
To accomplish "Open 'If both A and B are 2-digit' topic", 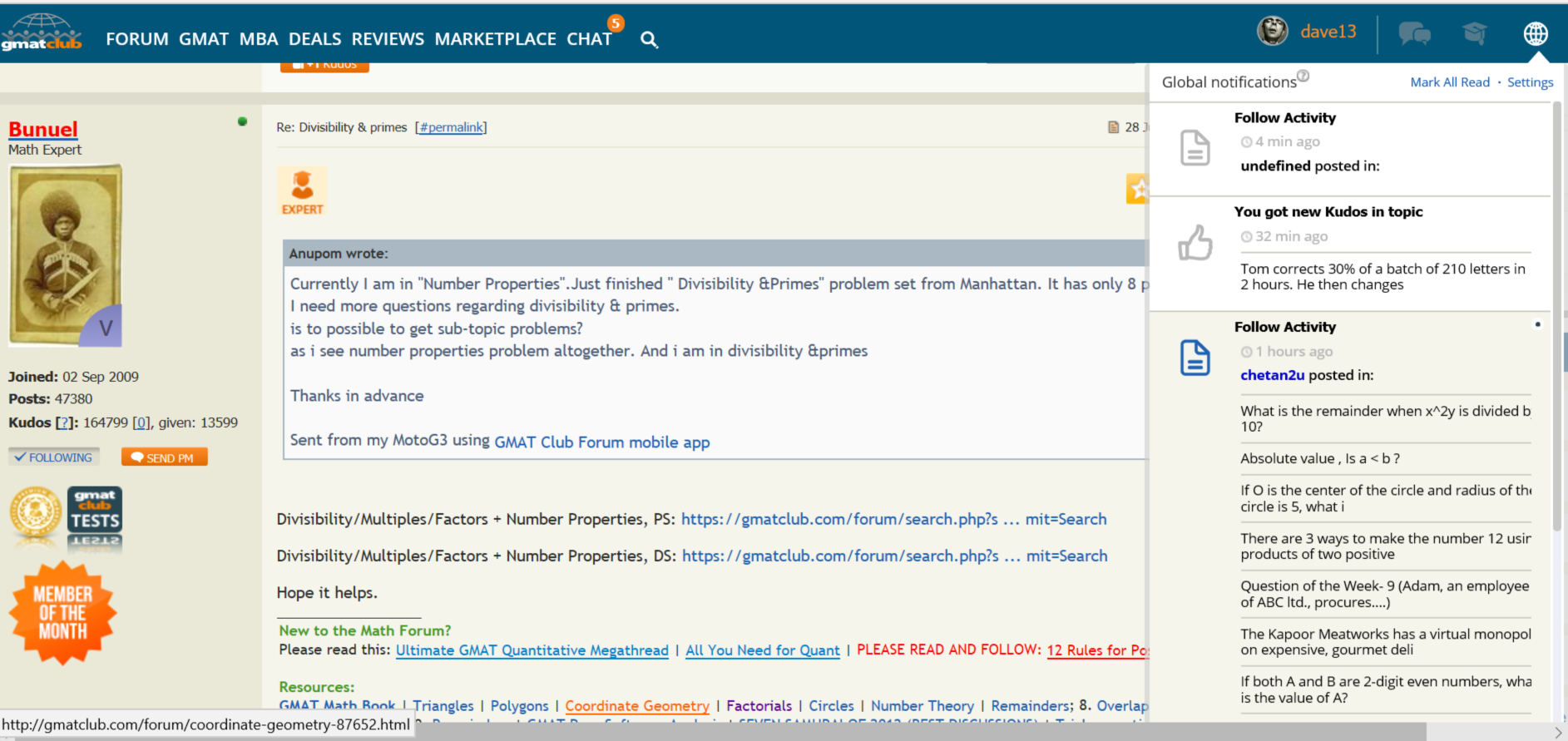I will (x=1386, y=689).
